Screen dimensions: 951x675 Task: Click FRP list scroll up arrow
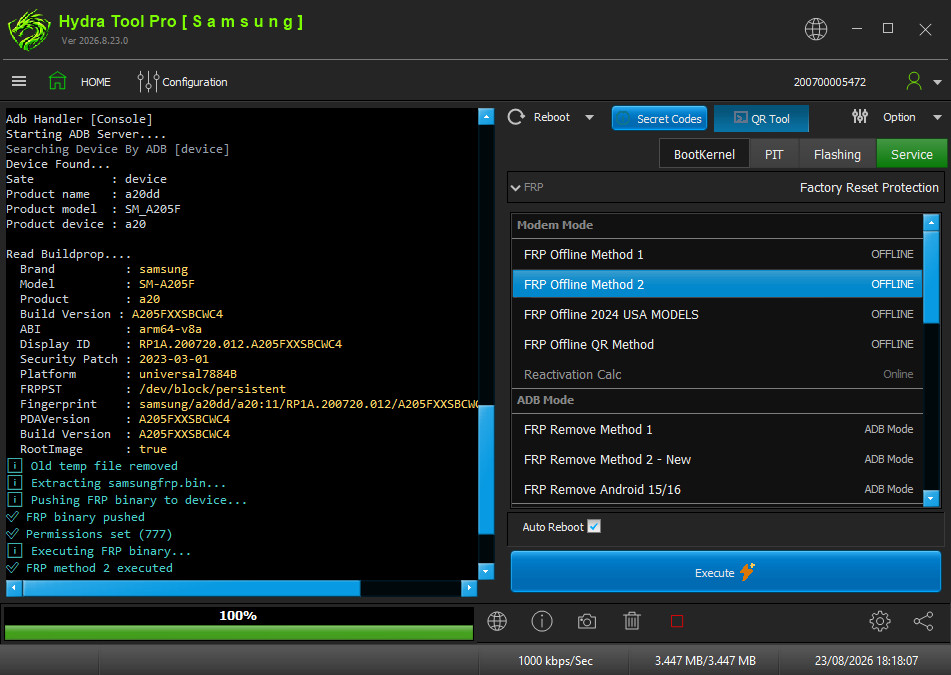(x=931, y=222)
